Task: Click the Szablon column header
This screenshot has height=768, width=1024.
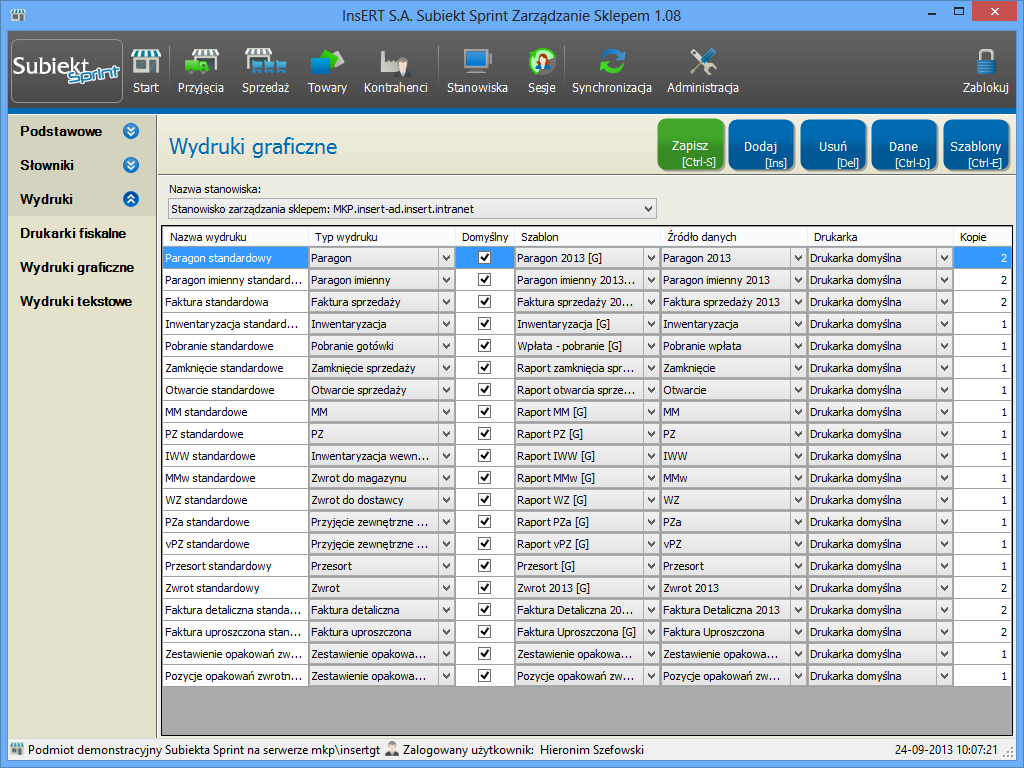Action: [588, 237]
